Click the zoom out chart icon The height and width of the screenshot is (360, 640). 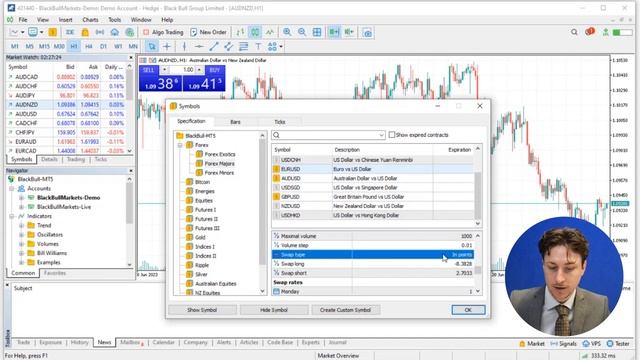point(302,32)
